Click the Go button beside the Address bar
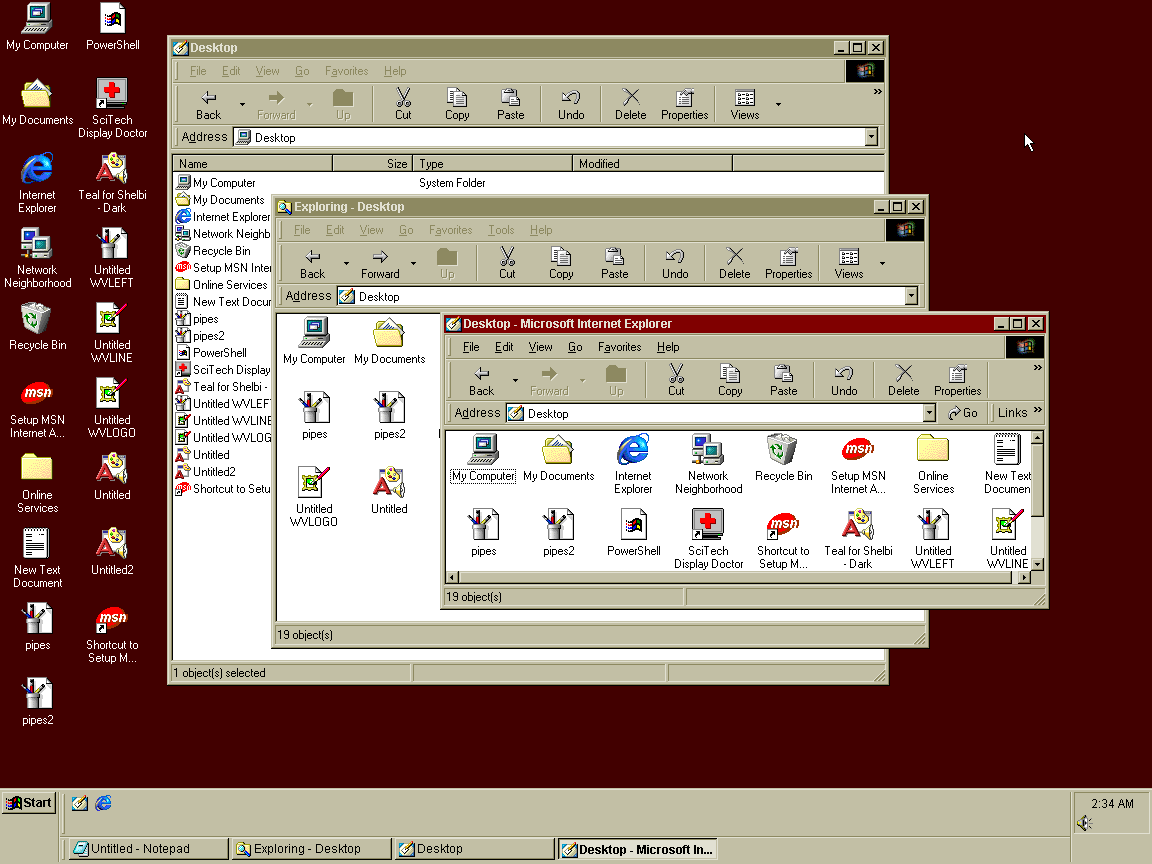Viewport: 1152px width, 864px height. 962,413
